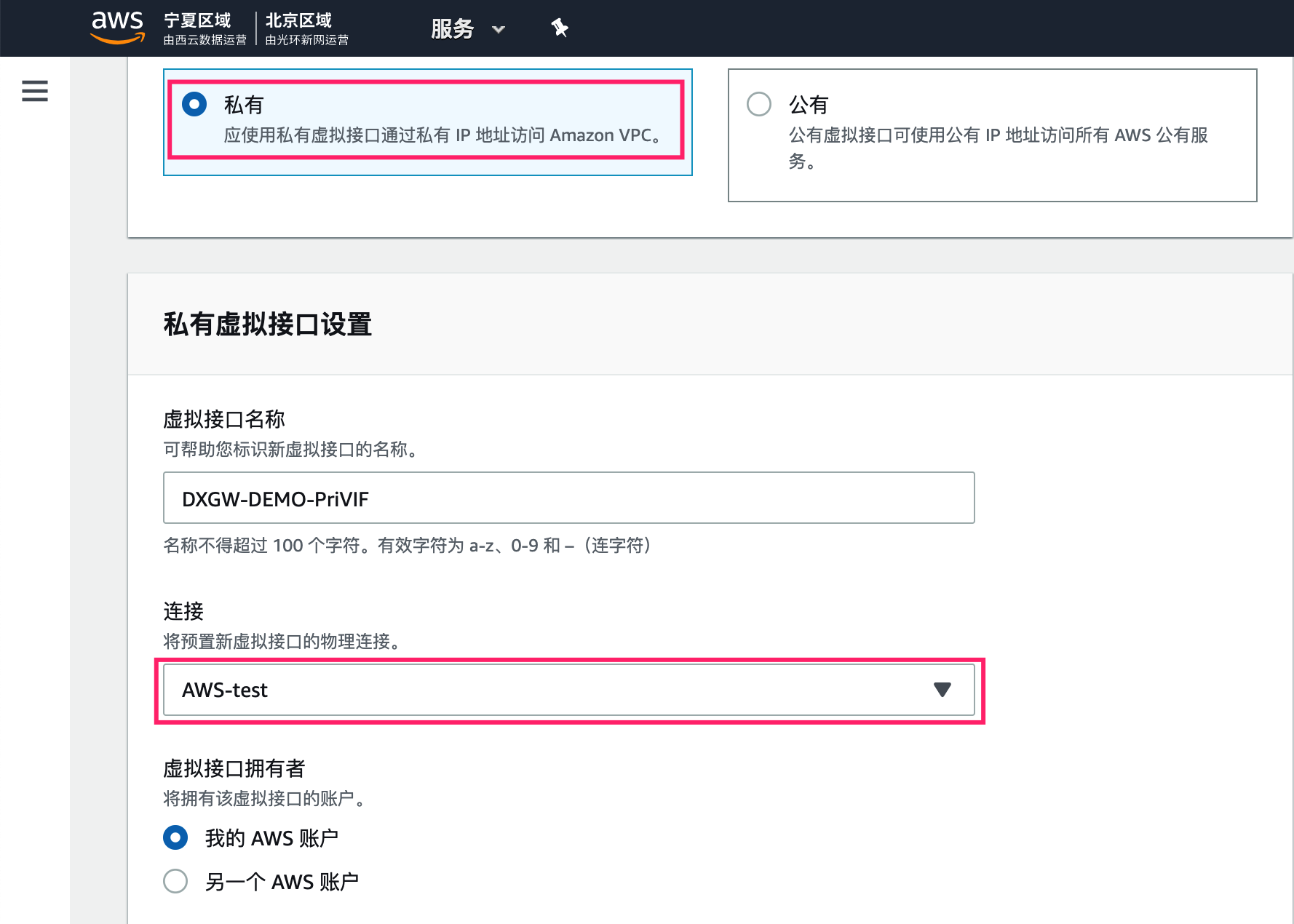Select the 私有 private interface radio
The image size is (1294, 924).
[194, 104]
